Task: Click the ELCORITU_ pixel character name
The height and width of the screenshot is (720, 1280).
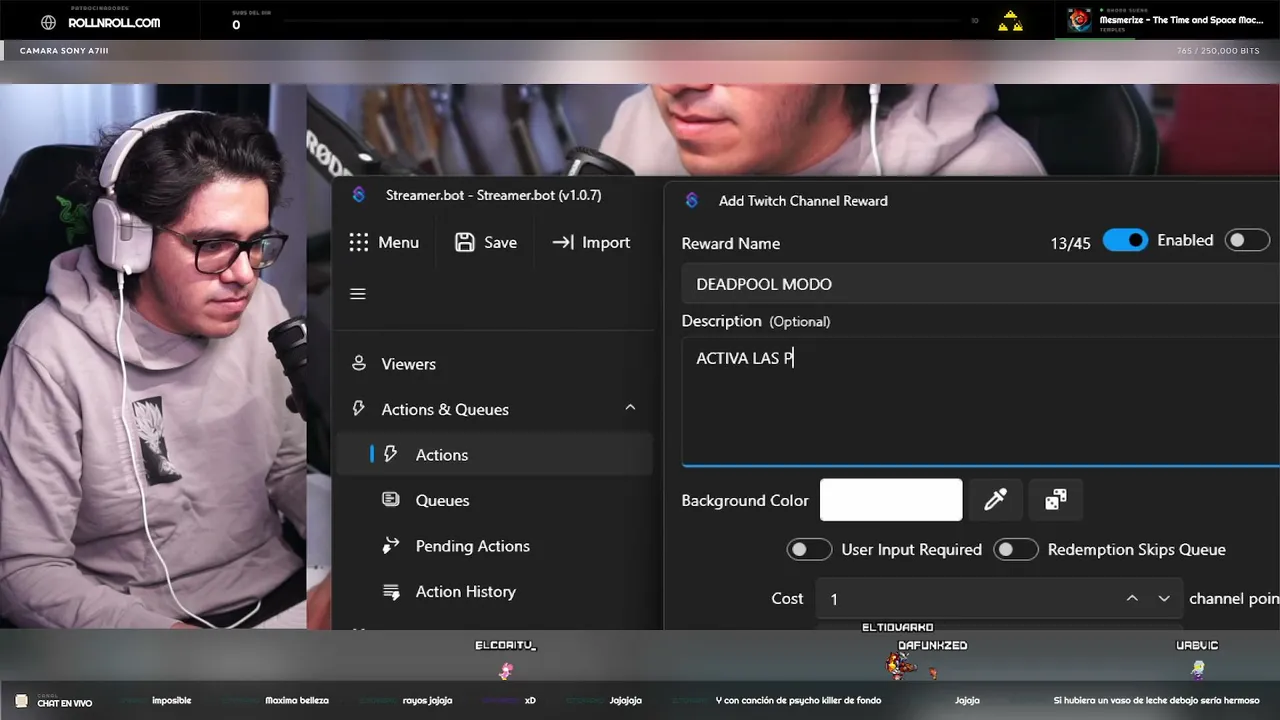Action: [506, 646]
